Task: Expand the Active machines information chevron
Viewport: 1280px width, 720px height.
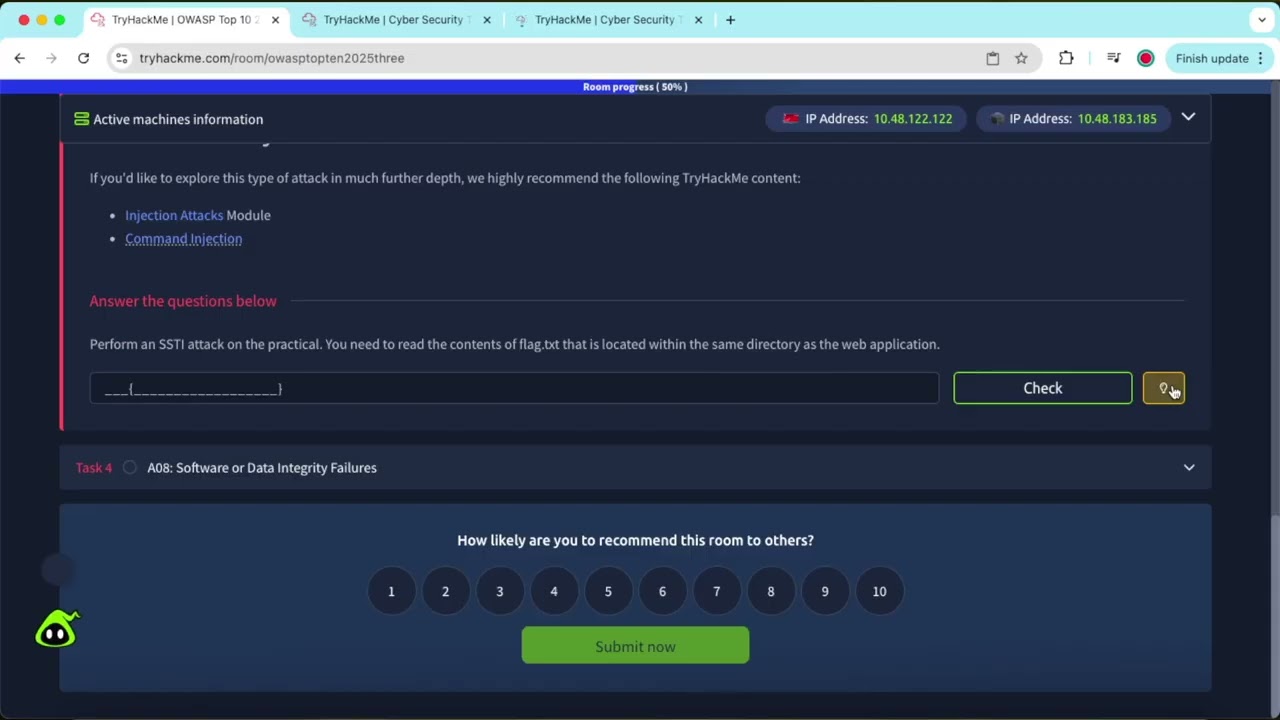Action: pyautogui.click(x=1188, y=117)
